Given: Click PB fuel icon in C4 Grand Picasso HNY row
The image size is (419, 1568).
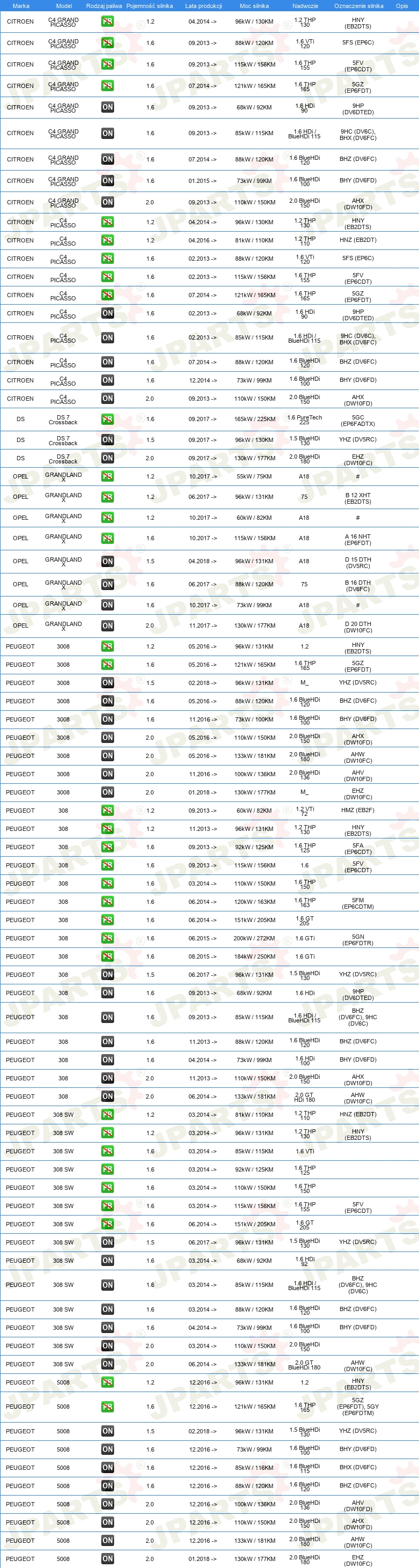Looking at the screenshot, I should coord(108,21).
